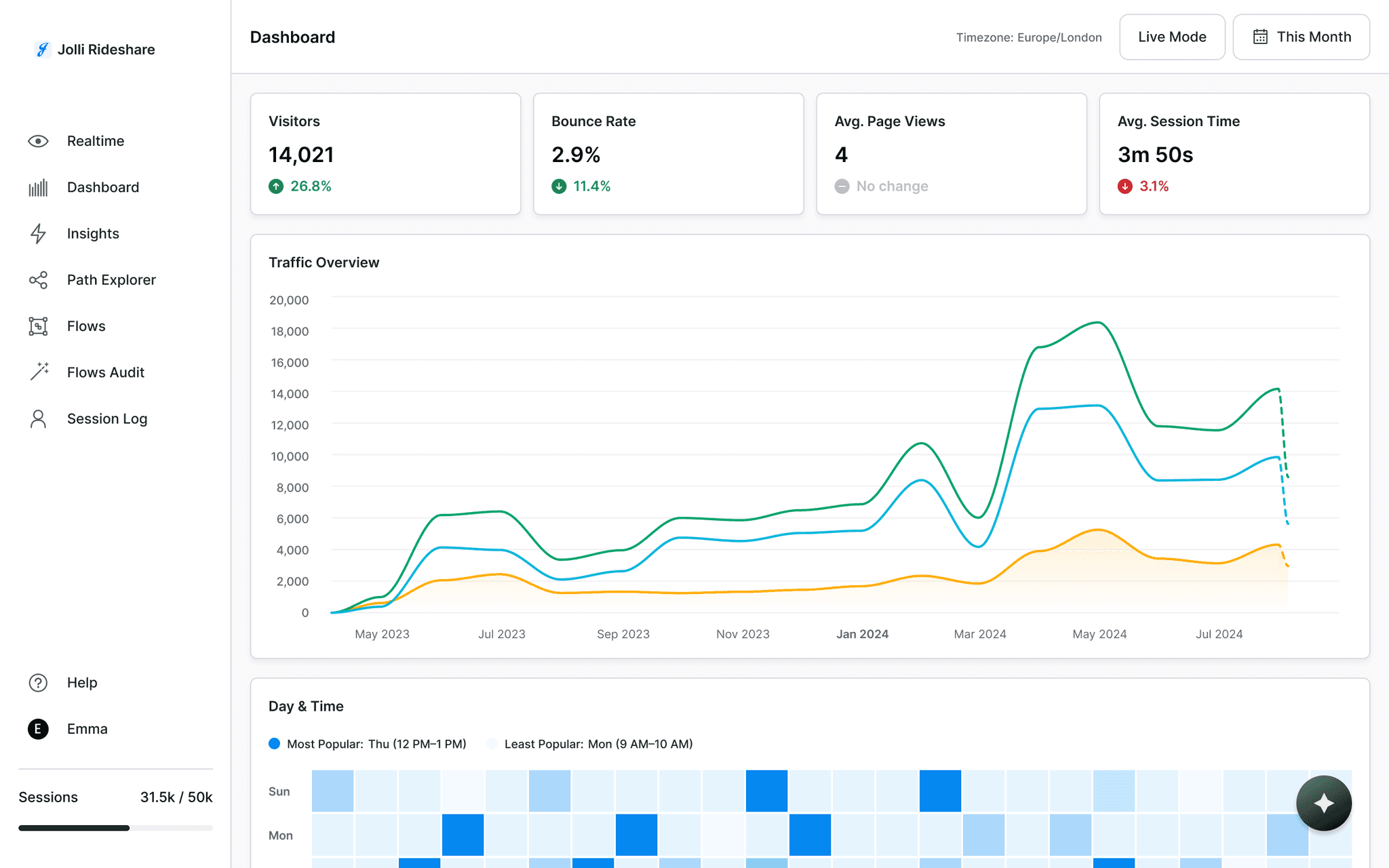Switch to the Dashboard section
Screen dimensions: 1389x868
[102, 187]
